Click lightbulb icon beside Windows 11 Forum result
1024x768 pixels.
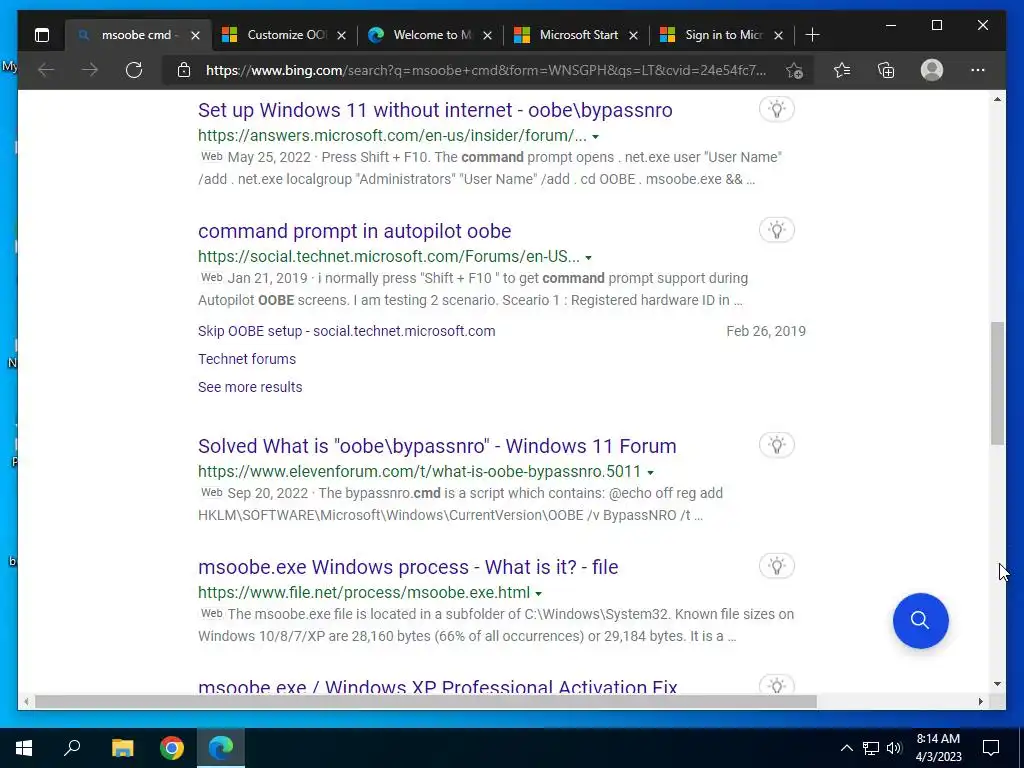(776, 445)
